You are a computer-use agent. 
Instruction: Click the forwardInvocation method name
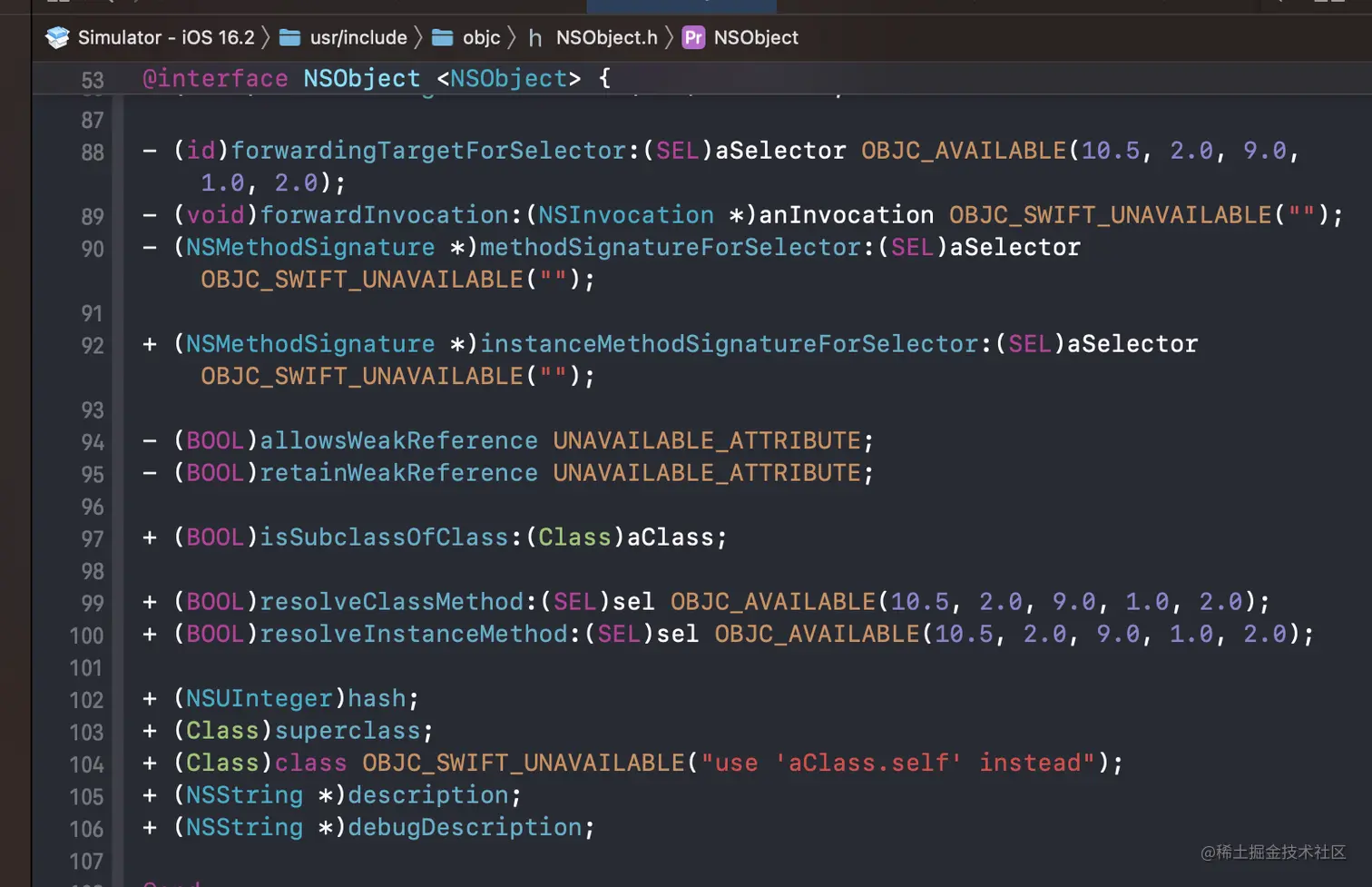tap(385, 214)
